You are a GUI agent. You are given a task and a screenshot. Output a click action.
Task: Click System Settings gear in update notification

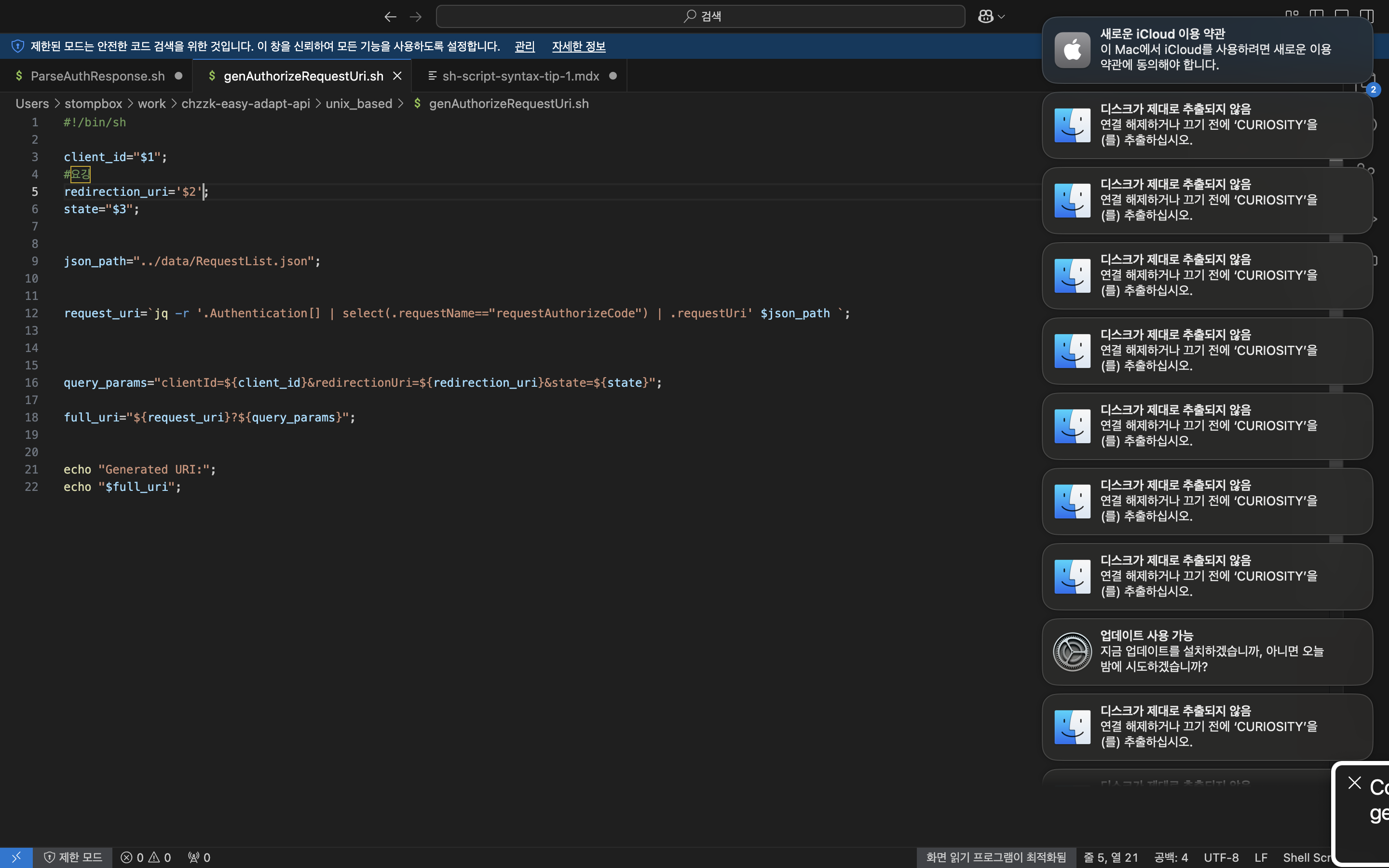click(x=1072, y=651)
